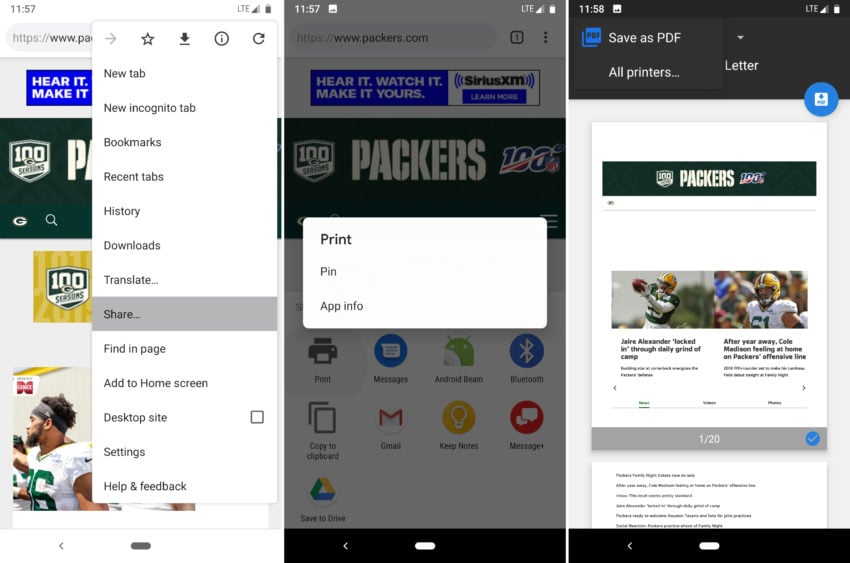This screenshot has width=850, height=563.
Task: Reload the page with refresh icon
Action: [259, 38]
